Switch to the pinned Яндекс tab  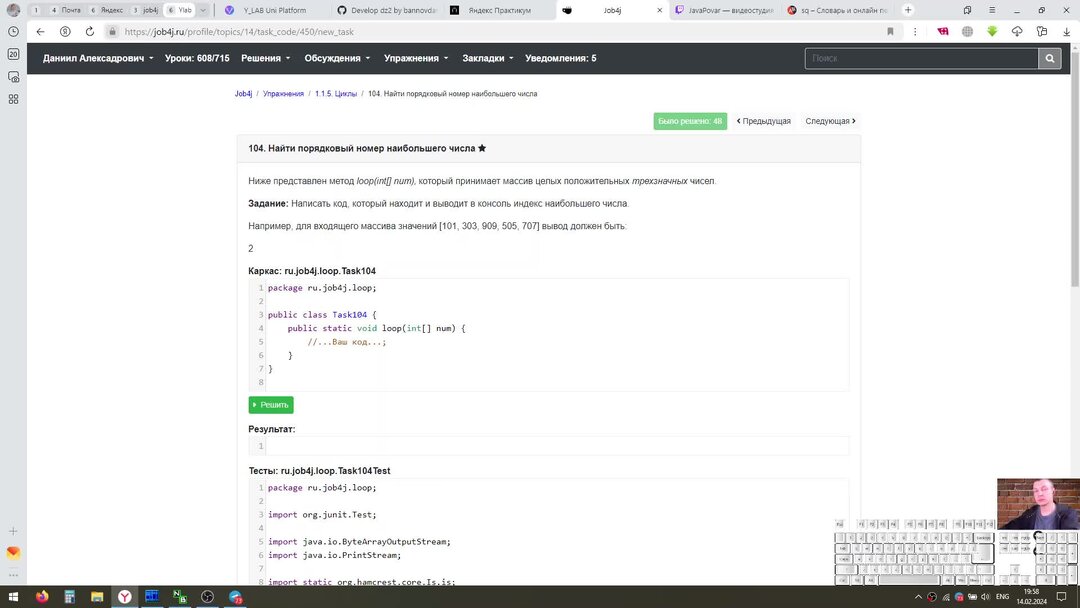(x=107, y=10)
